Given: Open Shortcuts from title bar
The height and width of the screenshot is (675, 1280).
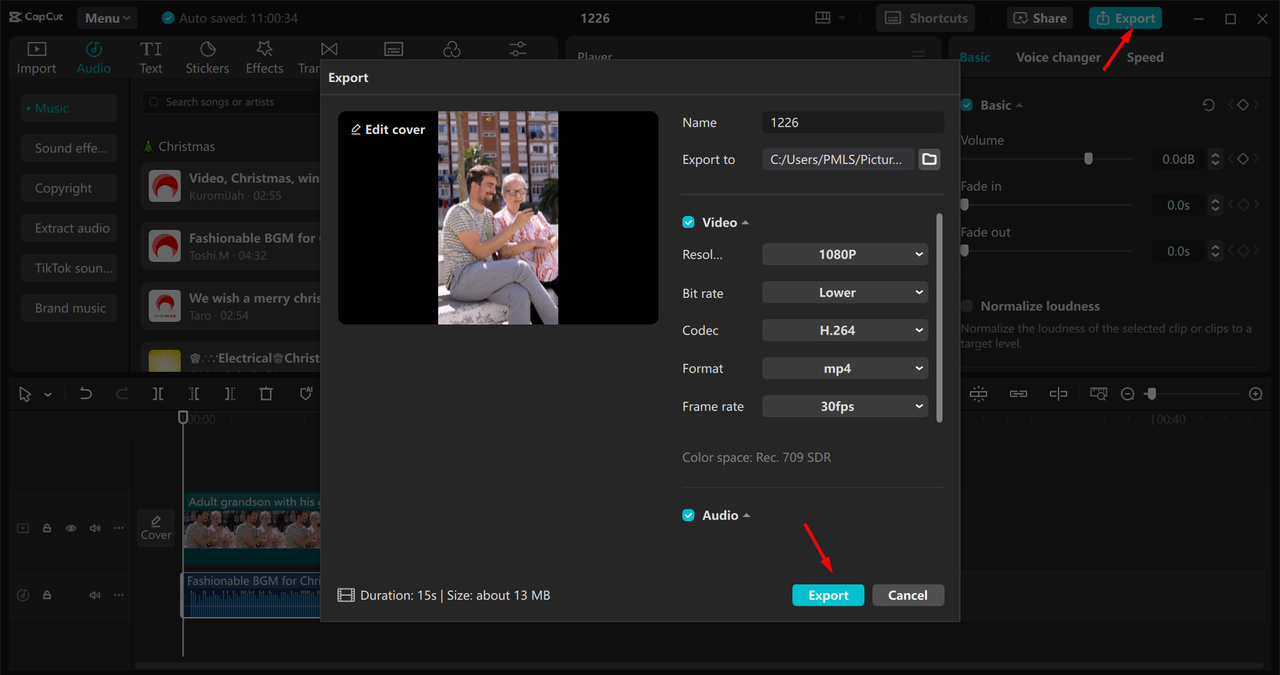Looking at the screenshot, I should tap(926, 18).
